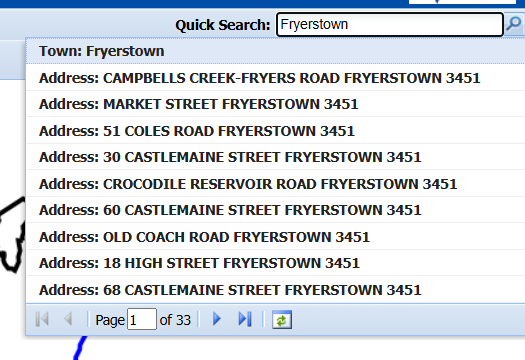This screenshot has width=525, height=360.
Task: Pick the Old Coach Road address
Action: (275, 236)
